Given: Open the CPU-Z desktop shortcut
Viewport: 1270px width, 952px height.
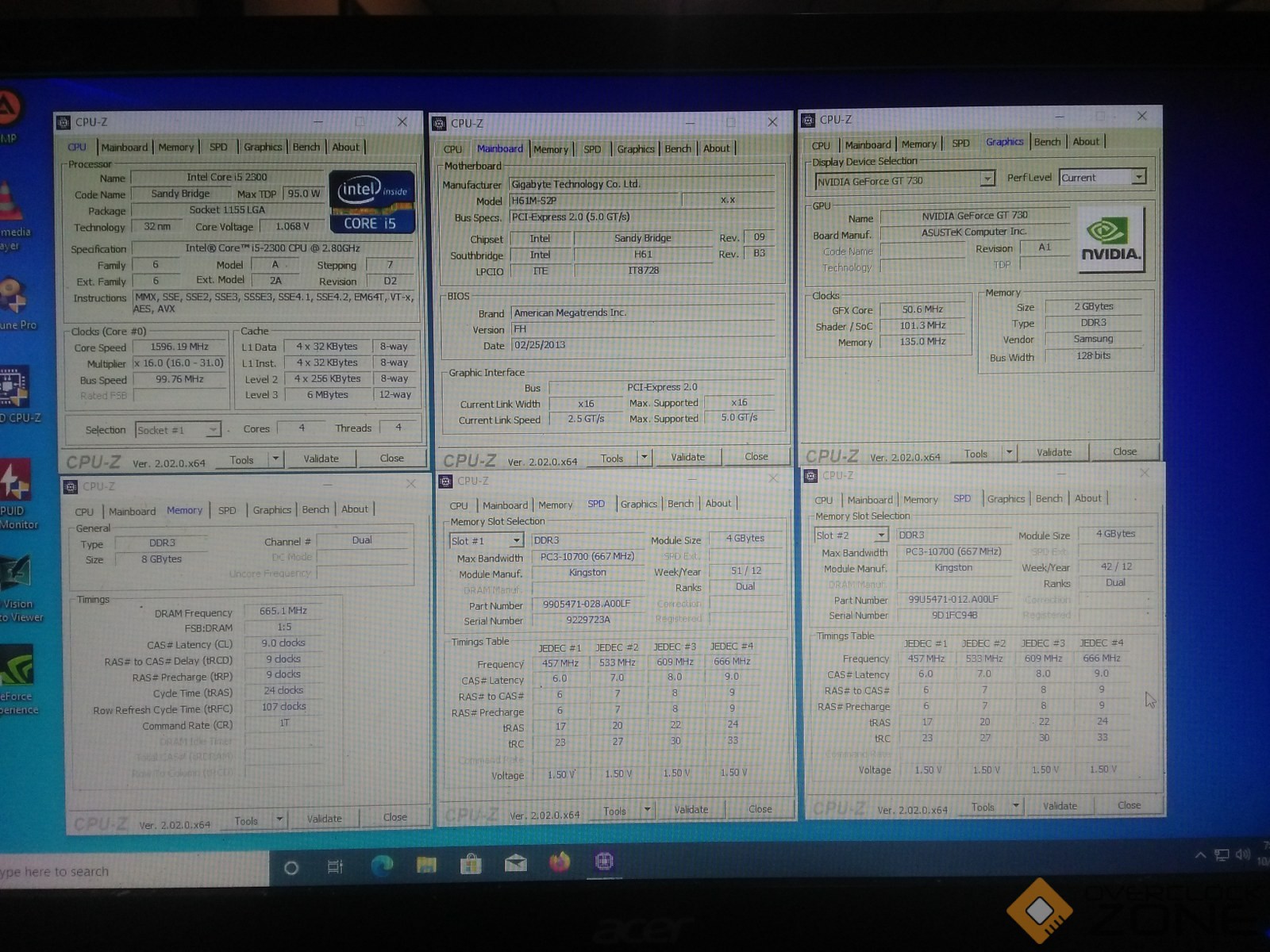Looking at the screenshot, I should click(14, 394).
